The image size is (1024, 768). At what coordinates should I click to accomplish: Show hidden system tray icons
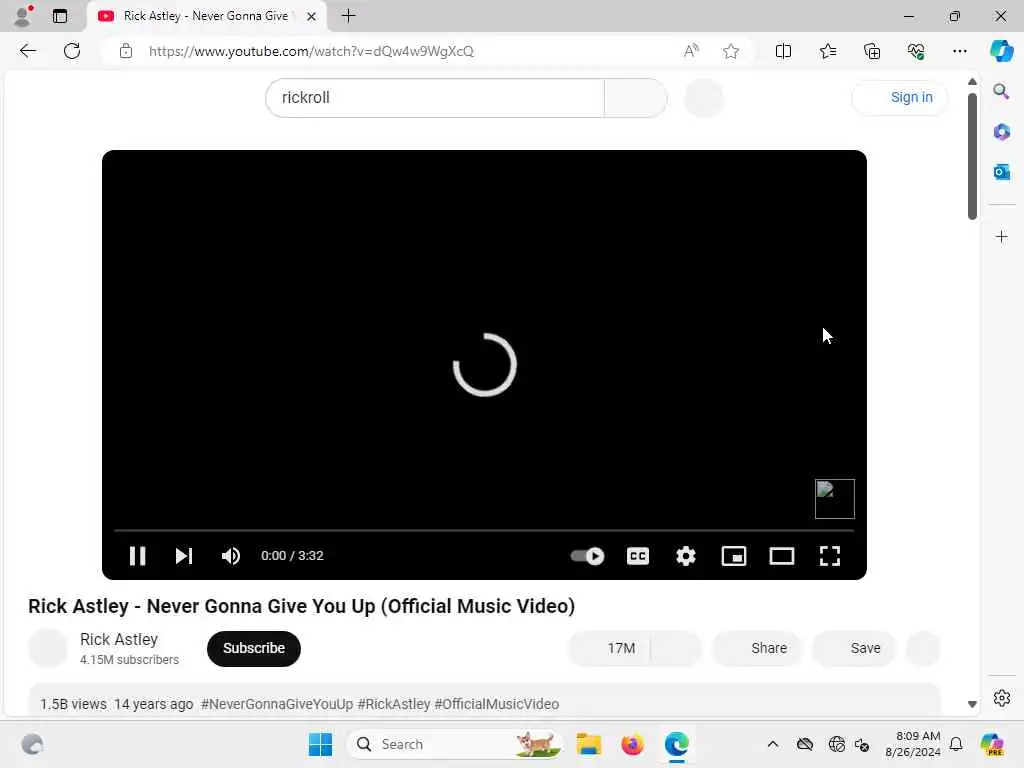click(773, 744)
